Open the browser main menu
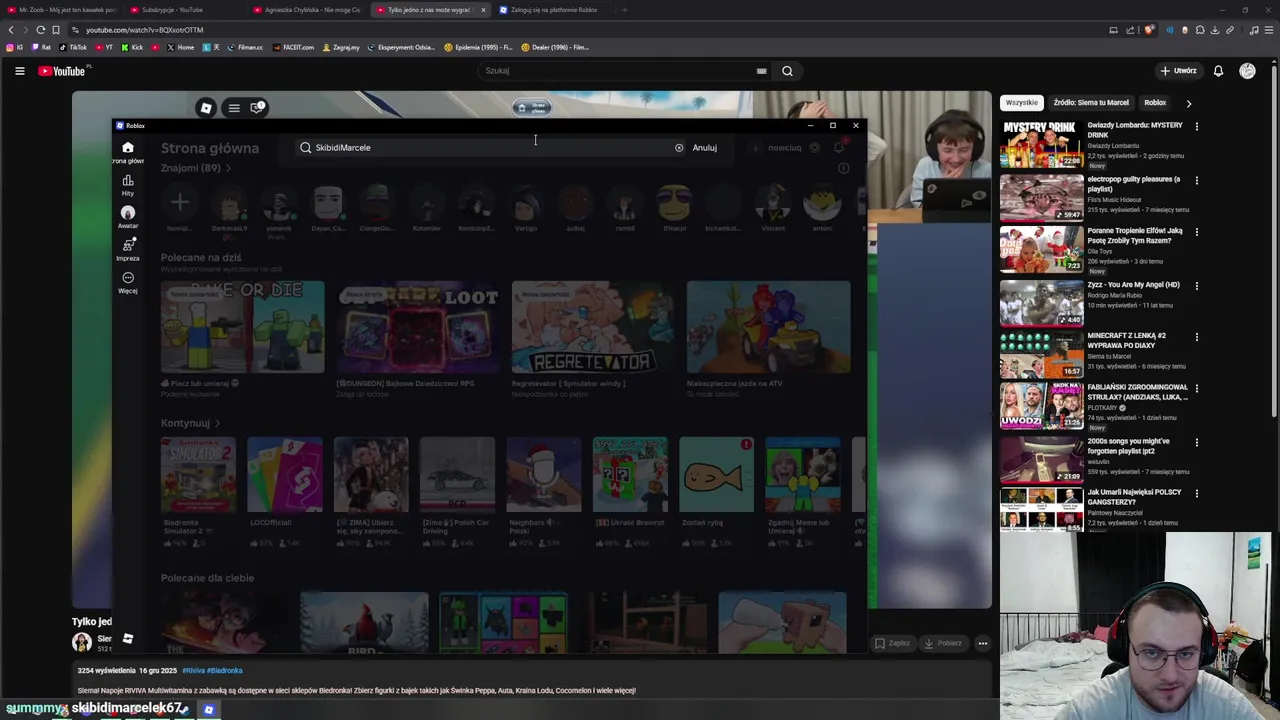This screenshot has height=720, width=1280. [1269, 30]
